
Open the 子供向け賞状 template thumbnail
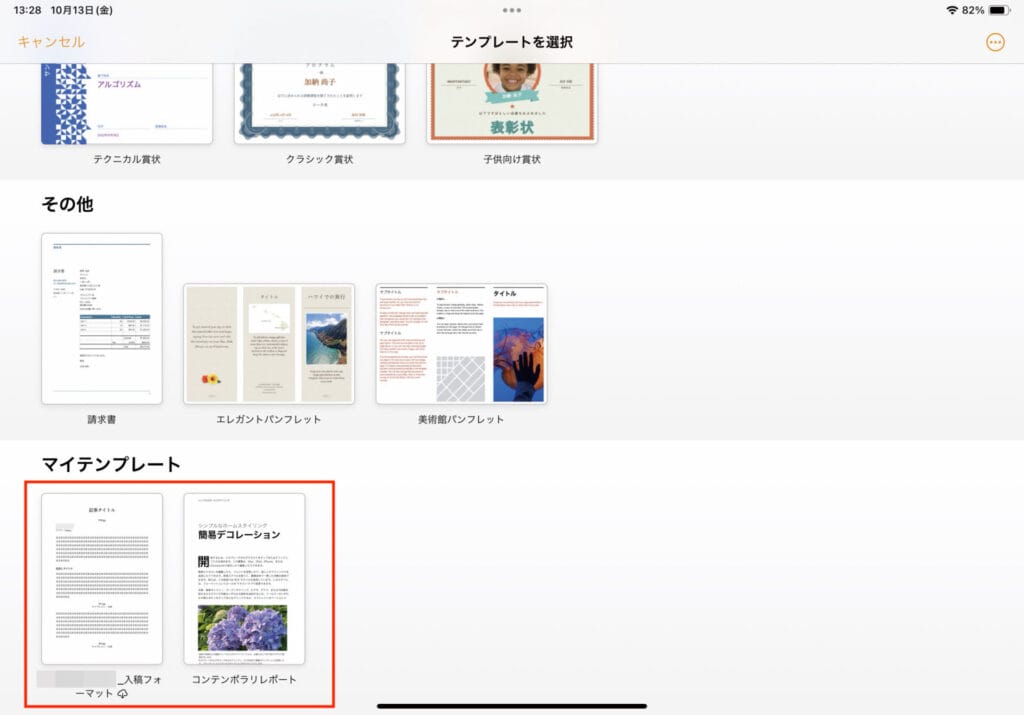pos(511,103)
